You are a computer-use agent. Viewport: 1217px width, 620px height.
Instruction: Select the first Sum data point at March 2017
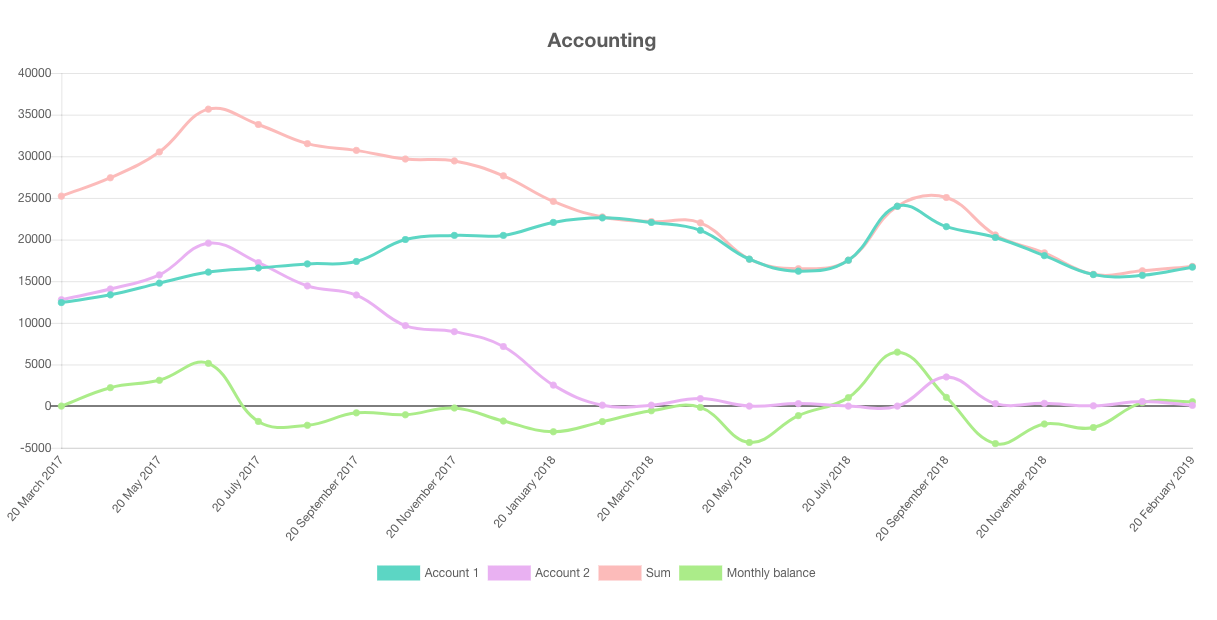pos(61,196)
